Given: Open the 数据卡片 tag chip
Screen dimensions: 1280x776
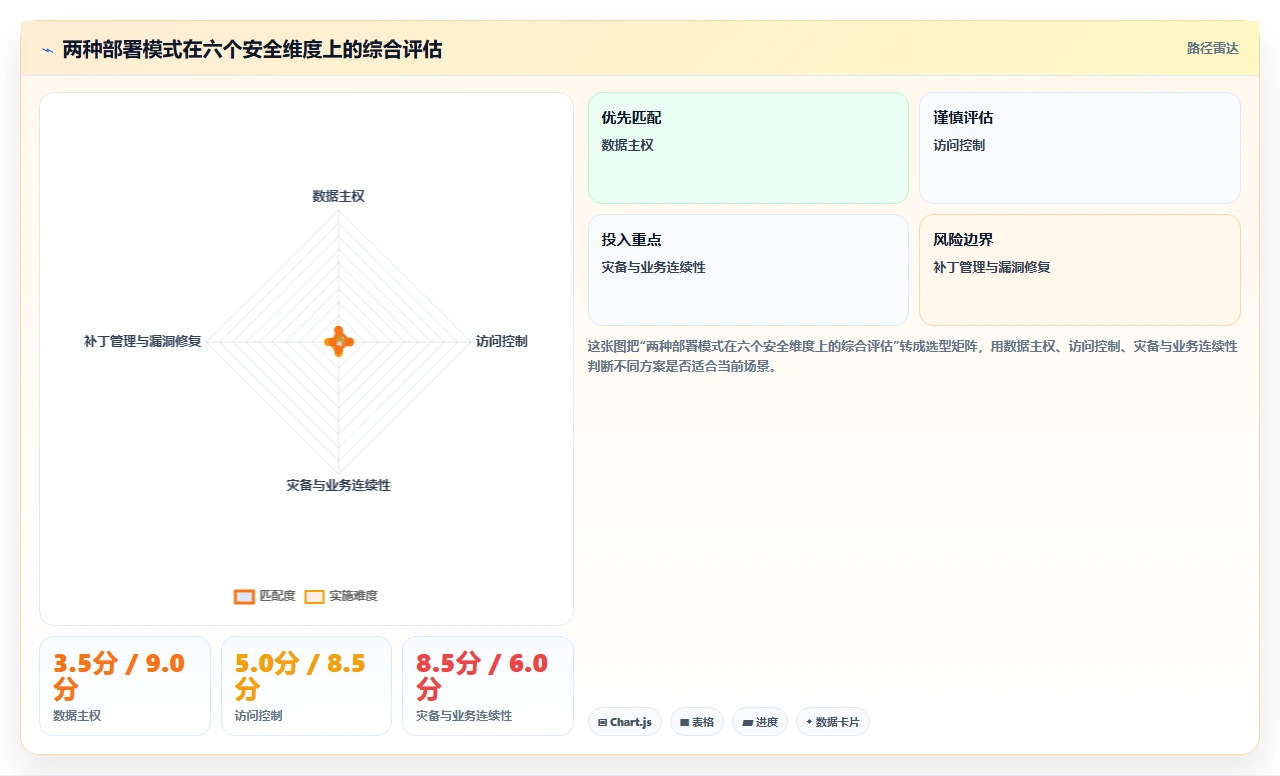Looking at the screenshot, I should 833,722.
